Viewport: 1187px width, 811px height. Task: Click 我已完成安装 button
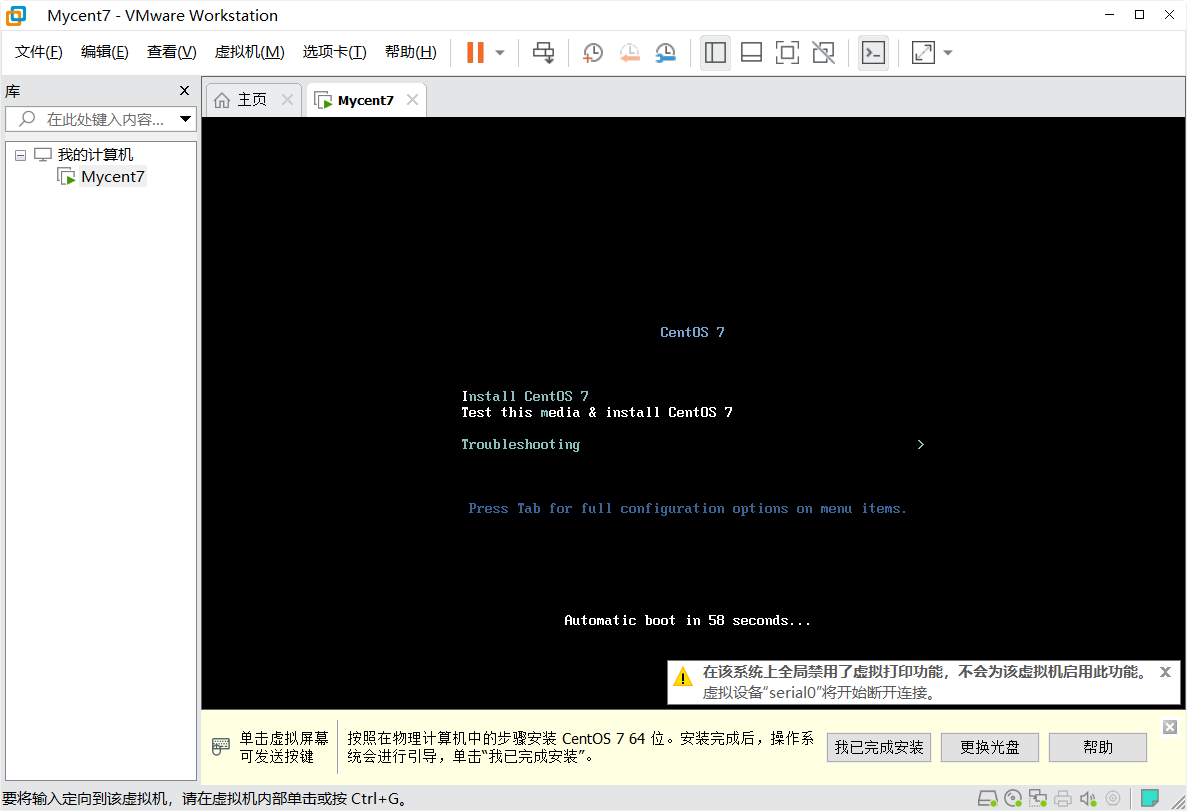879,747
